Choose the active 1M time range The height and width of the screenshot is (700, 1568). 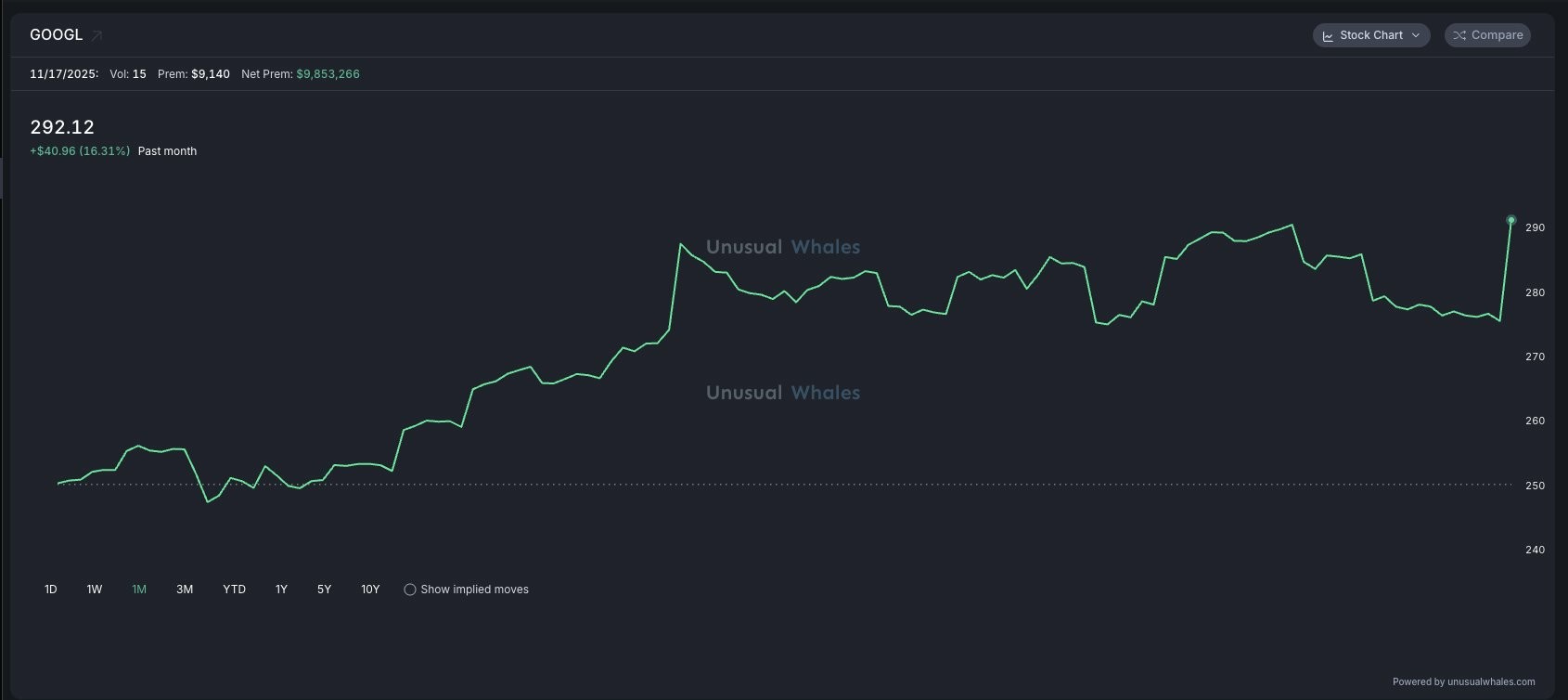139,590
